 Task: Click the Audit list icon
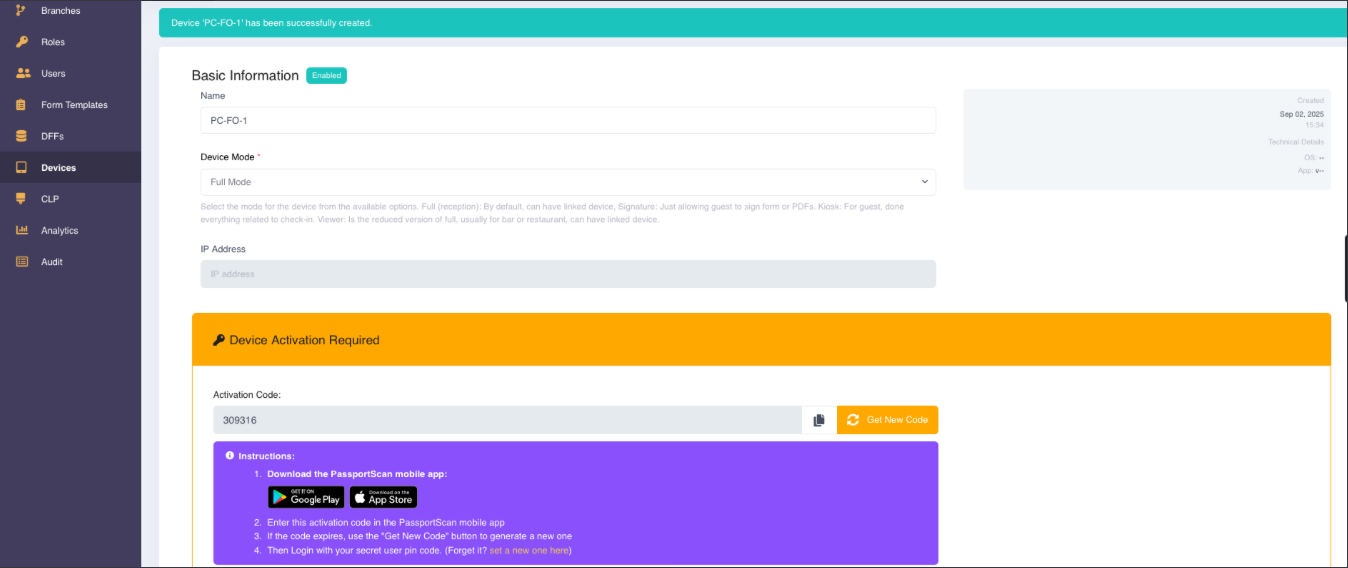point(21,262)
